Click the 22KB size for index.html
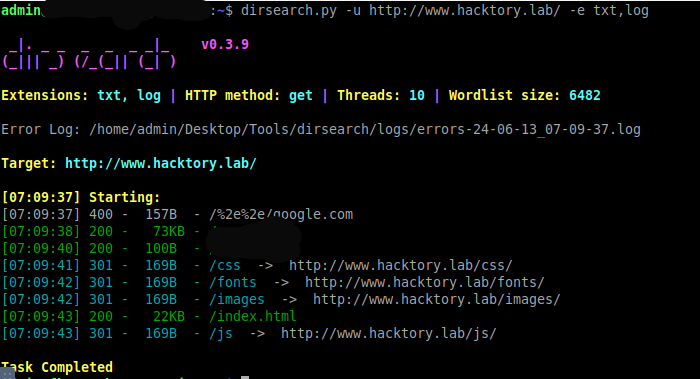Screen dimensions: 700x379 [x=169, y=317]
